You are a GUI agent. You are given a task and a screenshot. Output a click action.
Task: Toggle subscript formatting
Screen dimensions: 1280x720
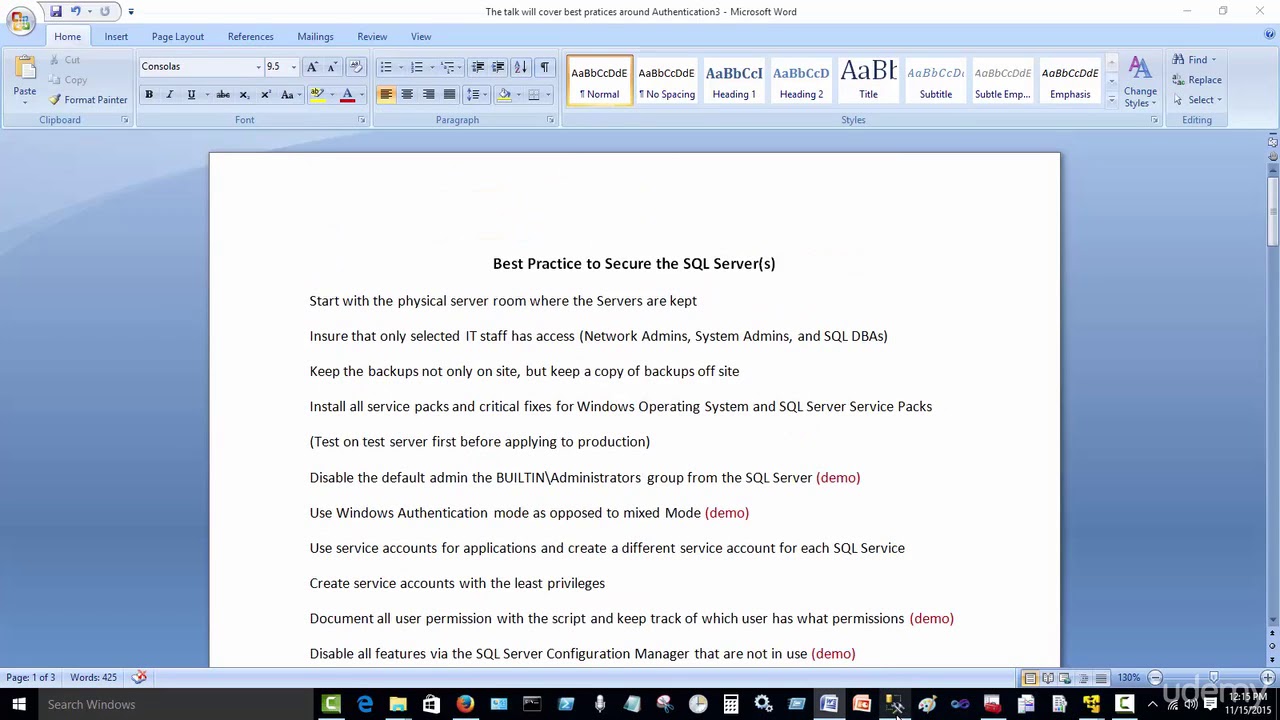(x=244, y=95)
